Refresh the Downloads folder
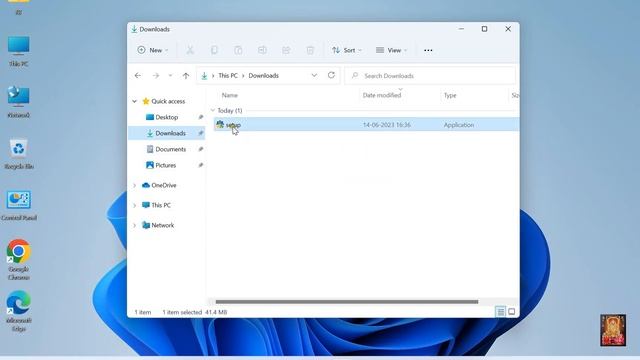 (331, 75)
